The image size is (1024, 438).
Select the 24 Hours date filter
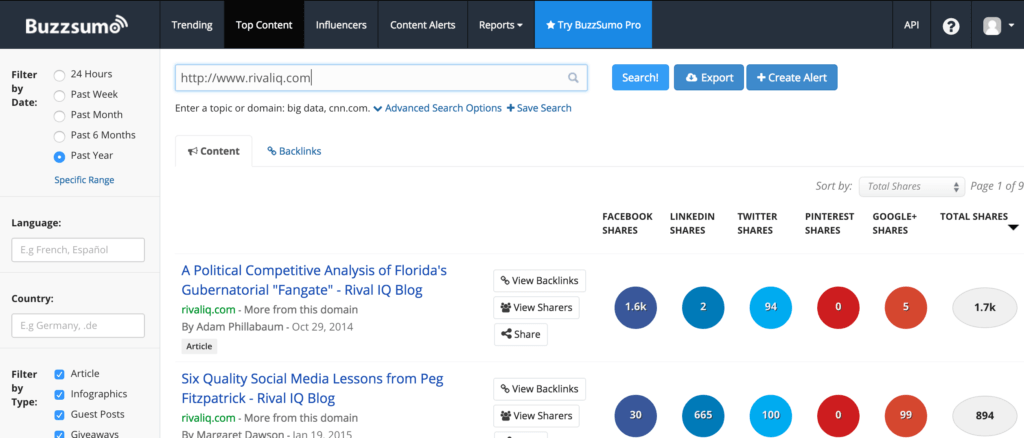[59, 75]
